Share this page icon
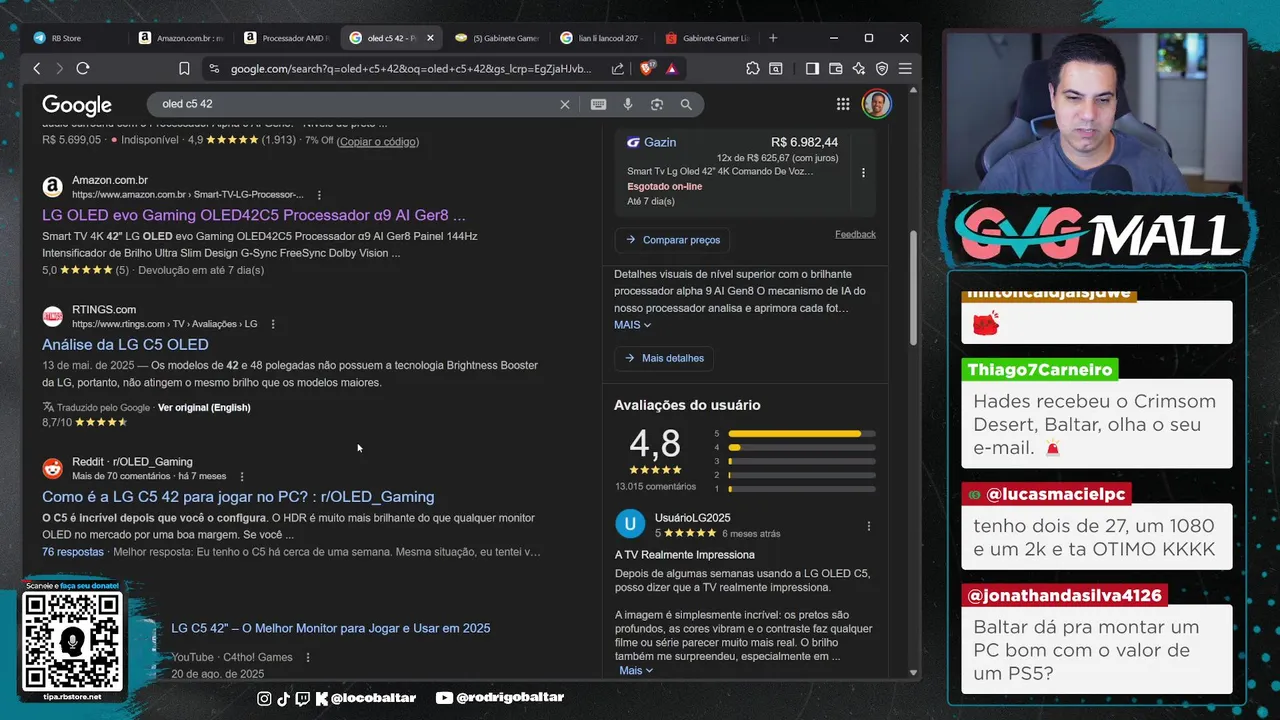 click(x=618, y=69)
